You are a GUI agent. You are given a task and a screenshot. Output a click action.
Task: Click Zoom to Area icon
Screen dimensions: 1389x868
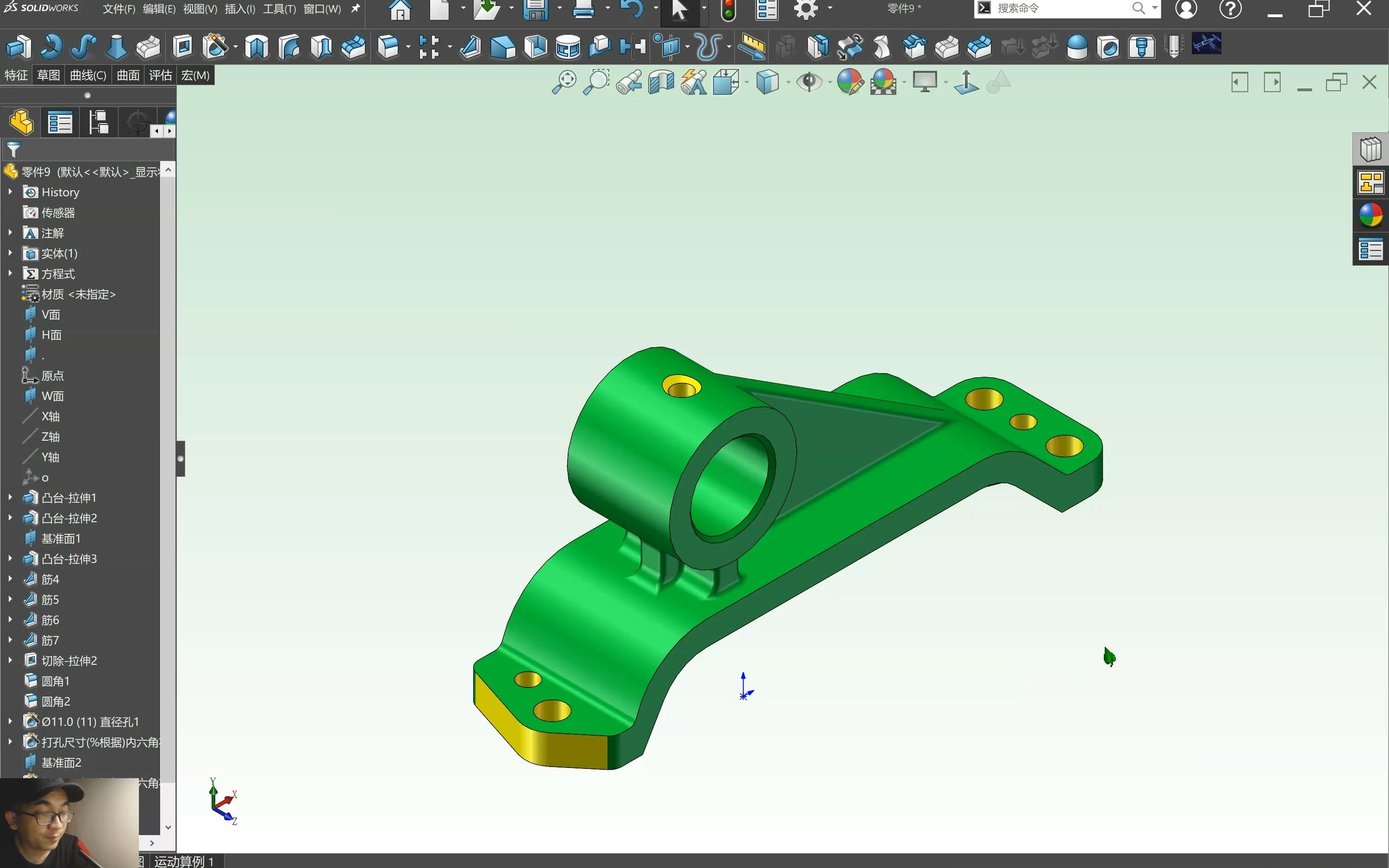(x=596, y=83)
